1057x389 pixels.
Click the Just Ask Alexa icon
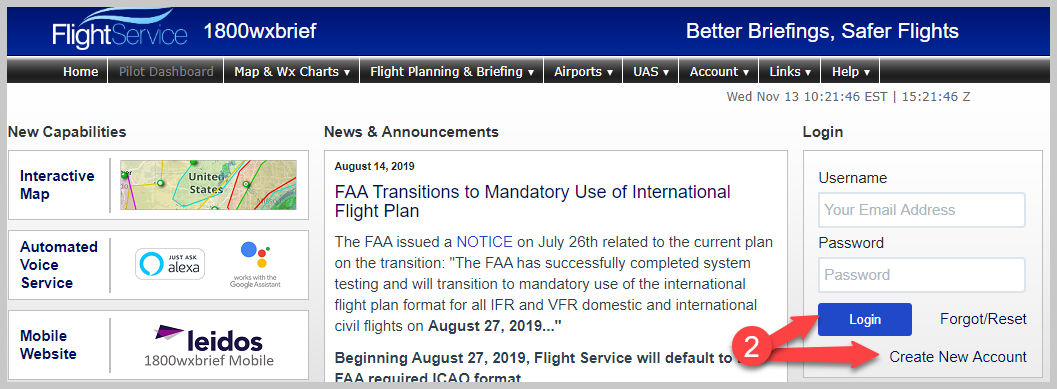point(170,264)
